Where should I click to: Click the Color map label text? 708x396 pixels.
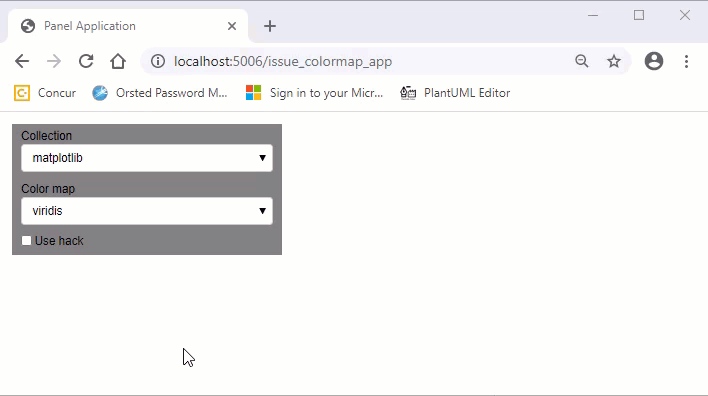click(48, 189)
